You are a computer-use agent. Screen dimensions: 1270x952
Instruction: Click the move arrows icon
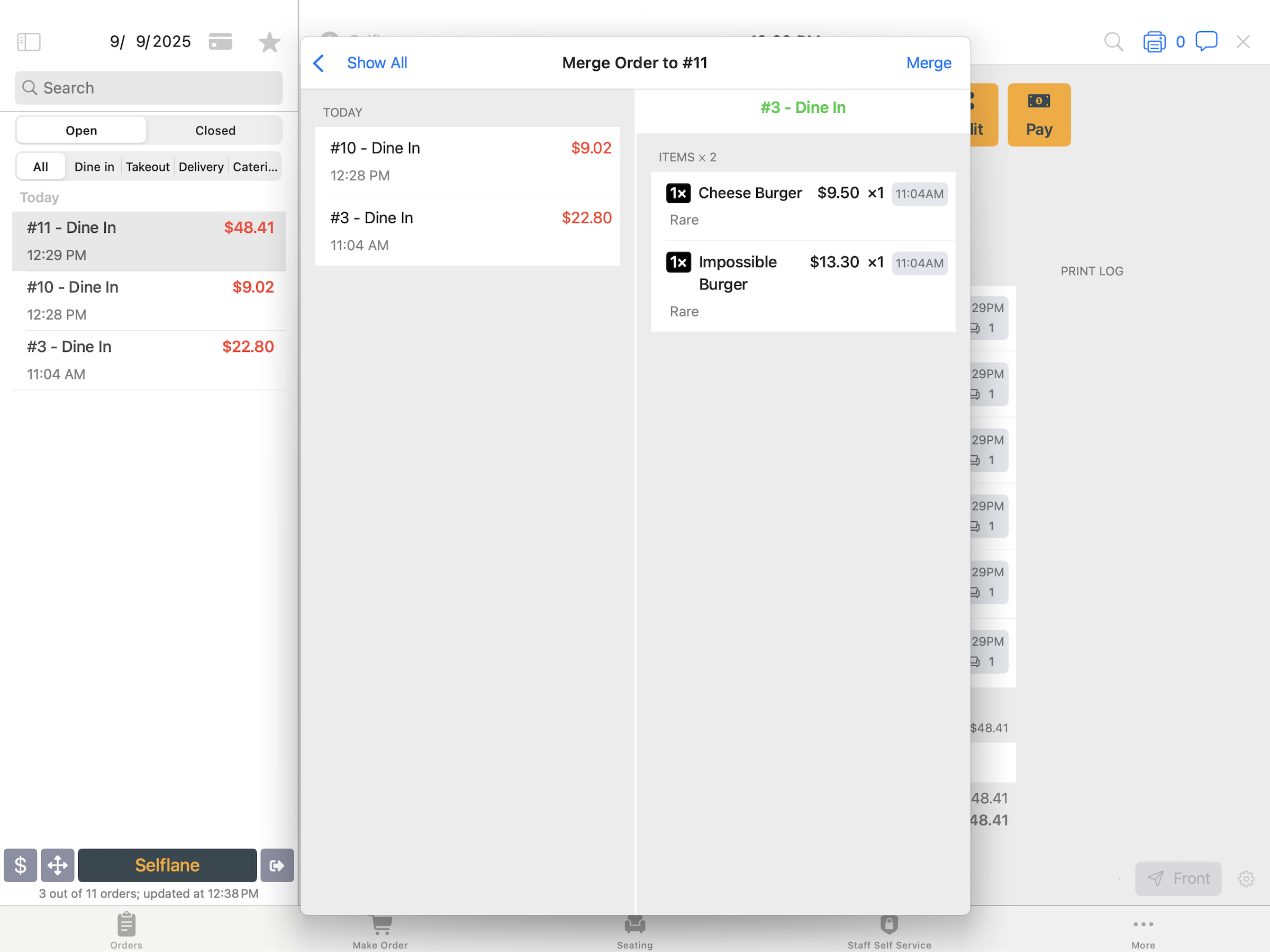click(57, 865)
